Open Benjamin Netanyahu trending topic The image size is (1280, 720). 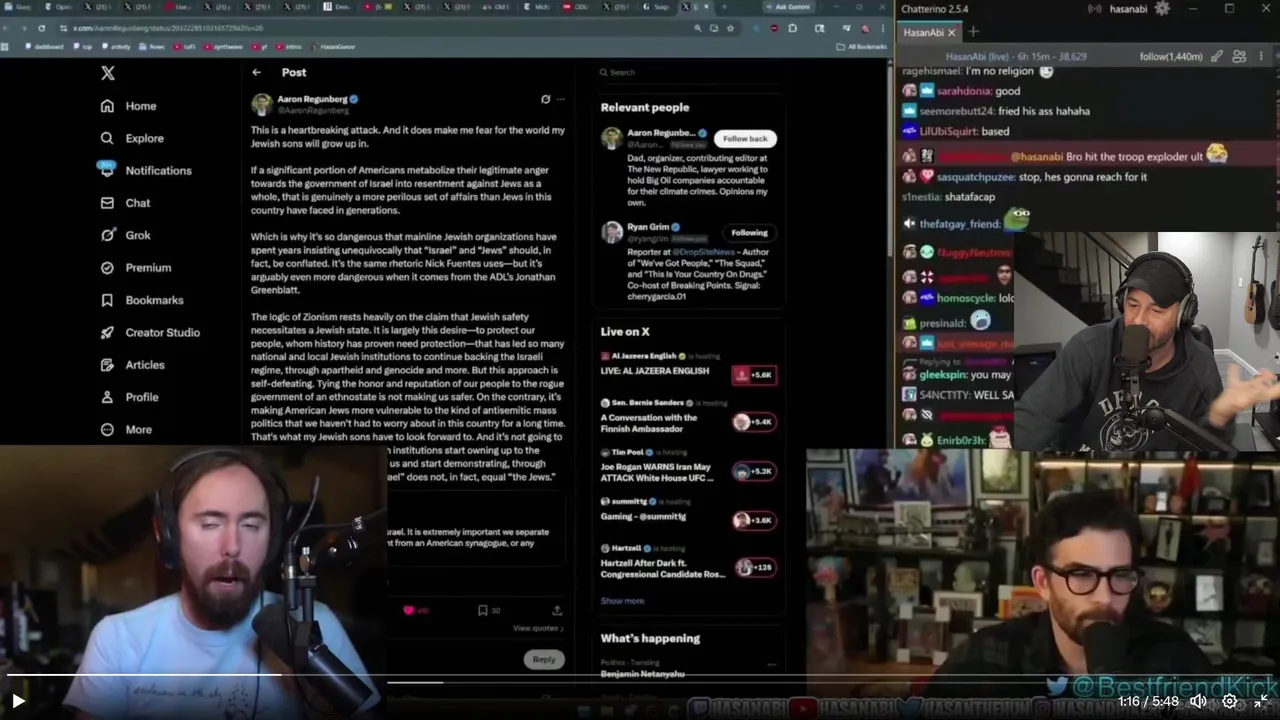(x=642, y=674)
